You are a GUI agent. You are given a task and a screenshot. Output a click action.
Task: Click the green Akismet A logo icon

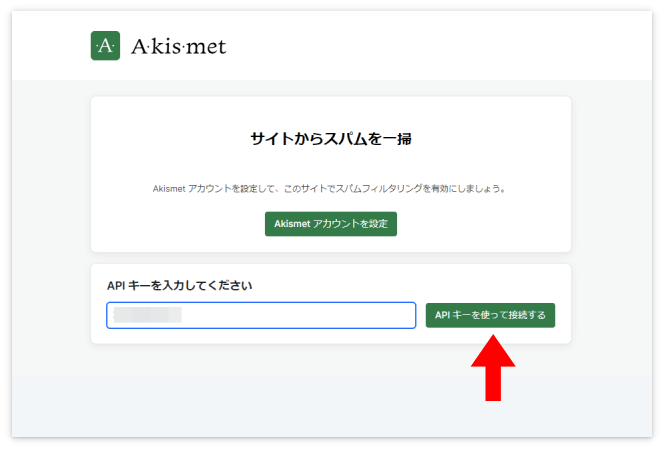(x=105, y=46)
